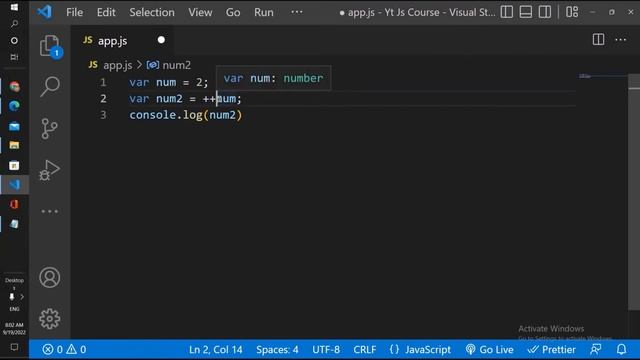Image resolution: width=640 pixels, height=360 pixels.
Task: Open the feedback icon in status bar
Action: click(x=596, y=349)
